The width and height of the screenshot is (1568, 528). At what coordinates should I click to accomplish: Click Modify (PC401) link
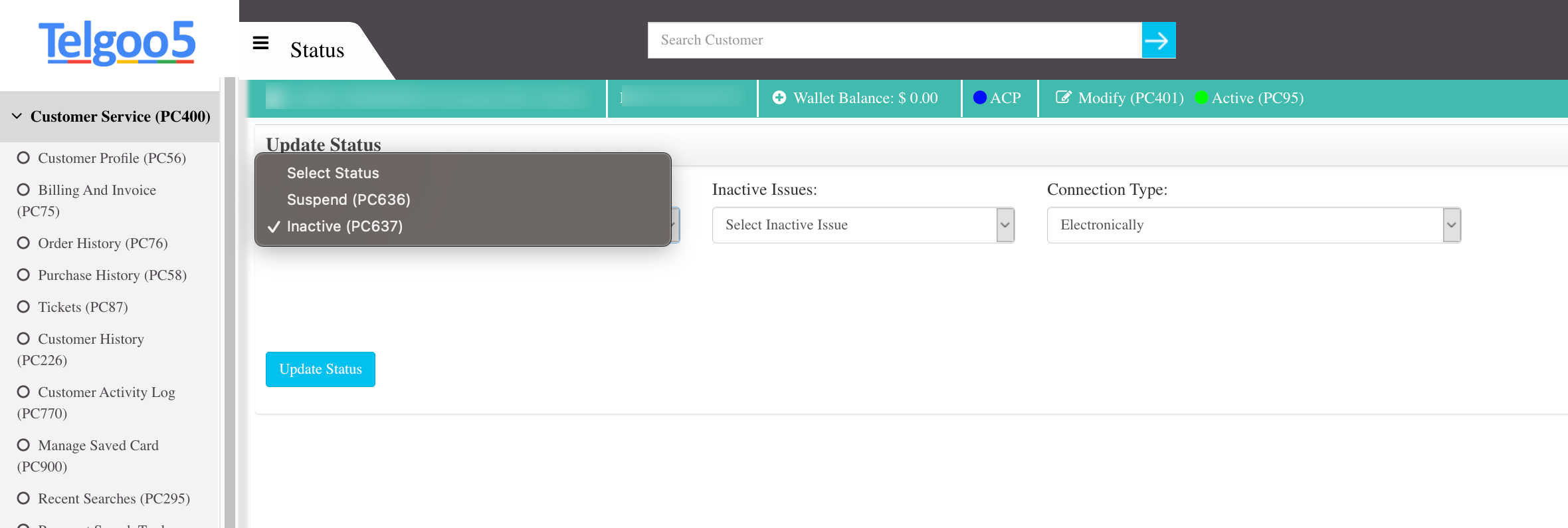pyautogui.click(x=1131, y=98)
